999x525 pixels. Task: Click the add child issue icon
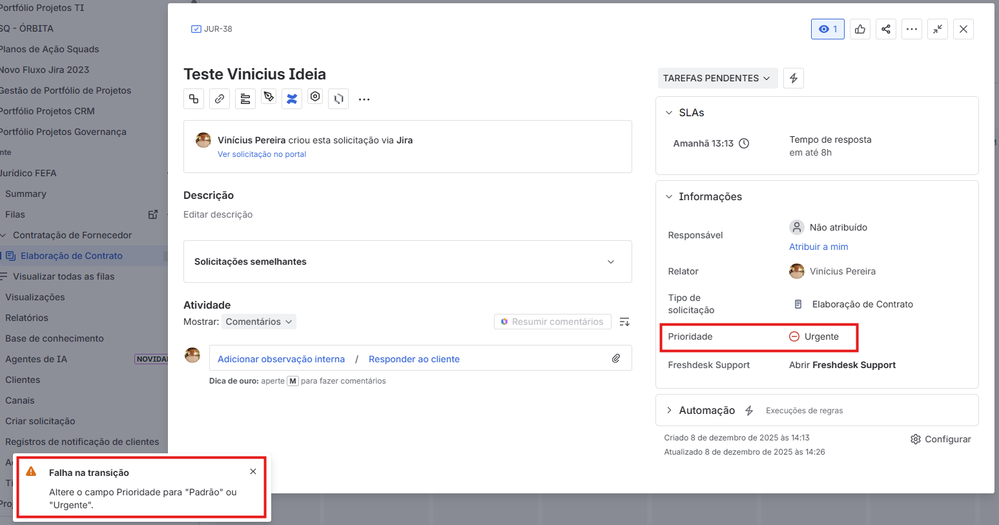(194, 99)
